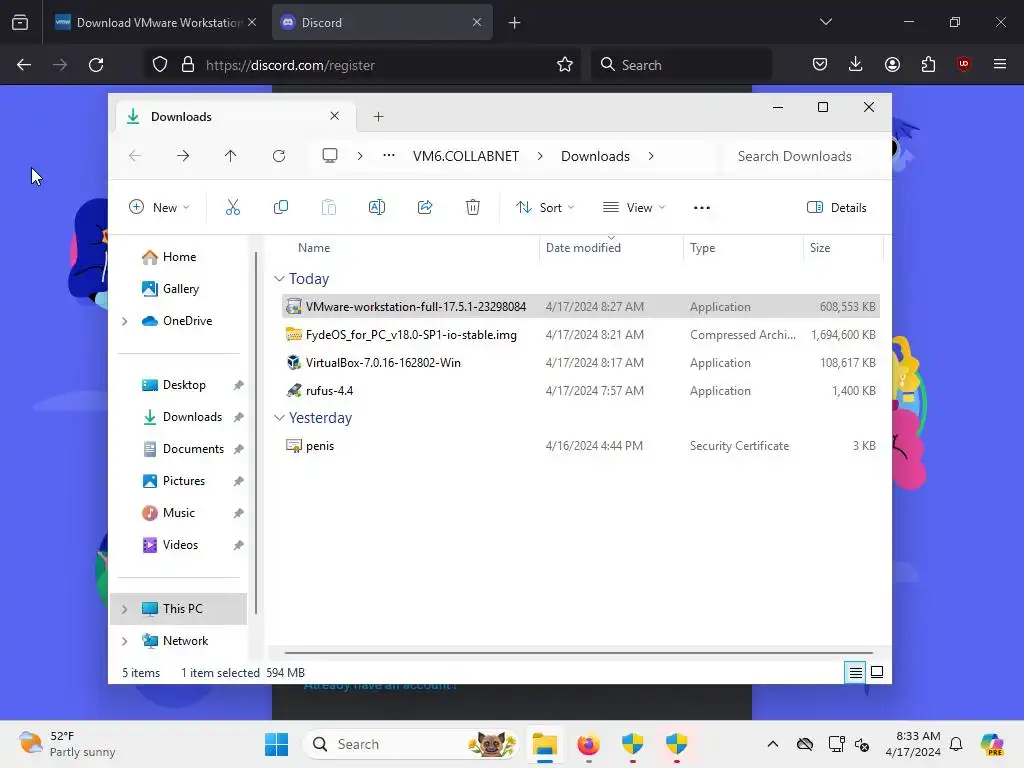Collapse the Yesterday file group

point(279,418)
